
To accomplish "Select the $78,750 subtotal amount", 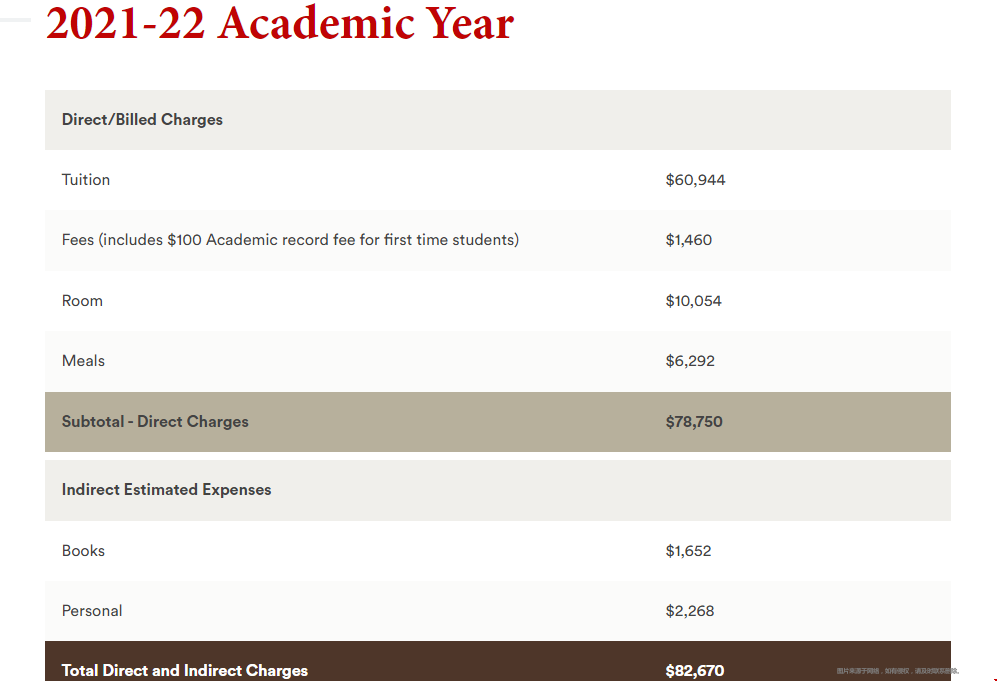I will pos(694,422).
